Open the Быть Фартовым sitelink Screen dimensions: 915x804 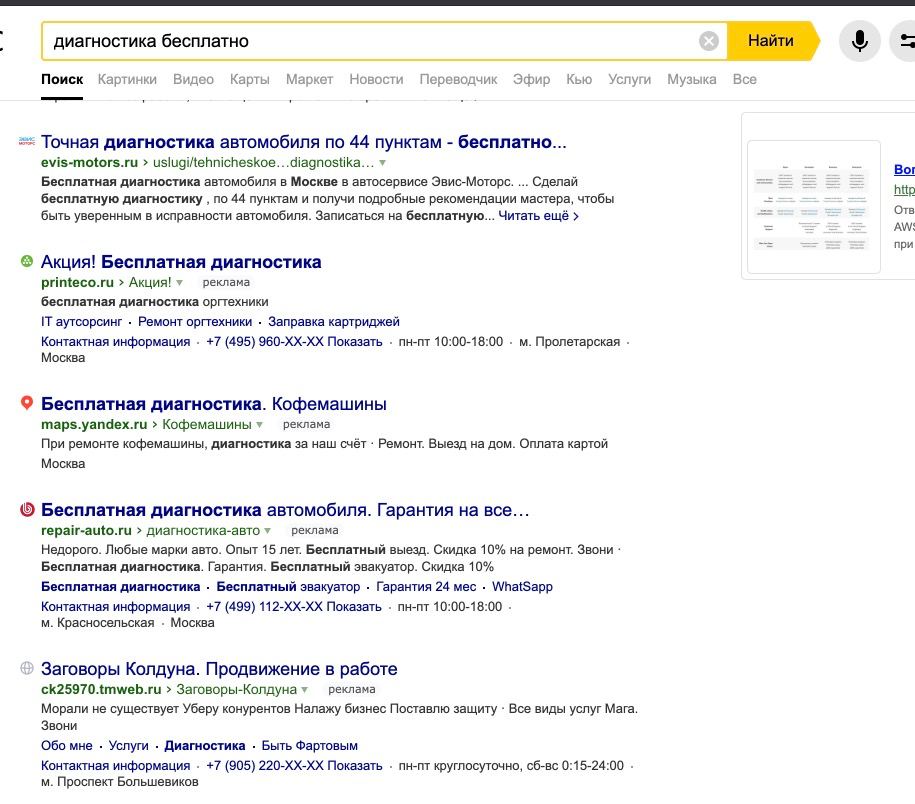pyautogui.click(x=309, y=746)
